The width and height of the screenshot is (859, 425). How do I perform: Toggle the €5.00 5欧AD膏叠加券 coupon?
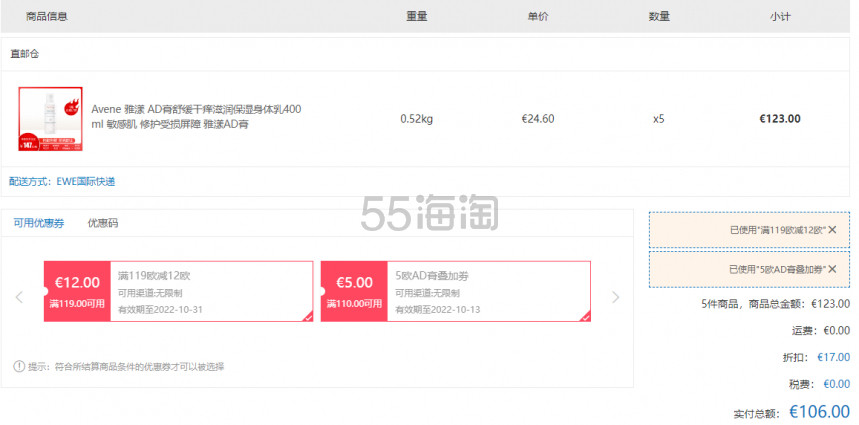tap(456, 291)
